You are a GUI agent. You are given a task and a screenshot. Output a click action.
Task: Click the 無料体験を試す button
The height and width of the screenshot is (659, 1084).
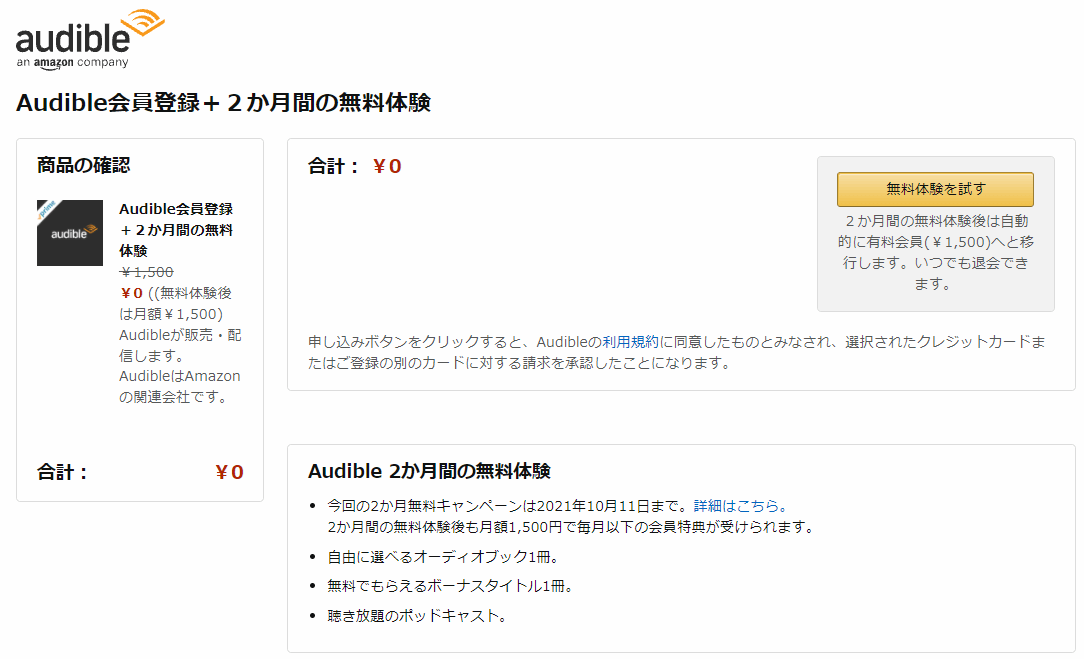pos(935,189)
